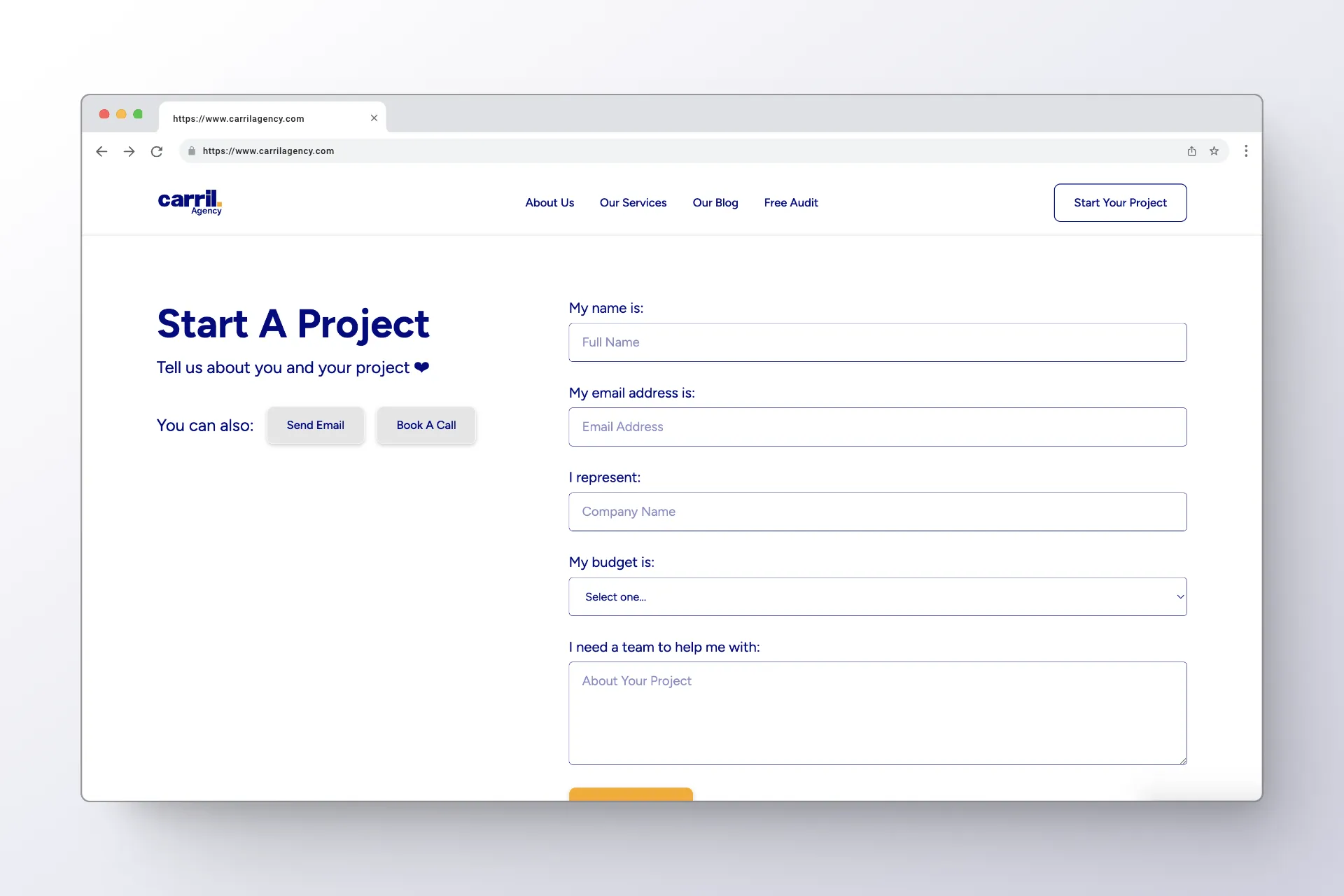Image resolution: width=1344 pixels, height=896 pixels.
Task: Click the Start Your Project button
Action: pos(1120,203)
